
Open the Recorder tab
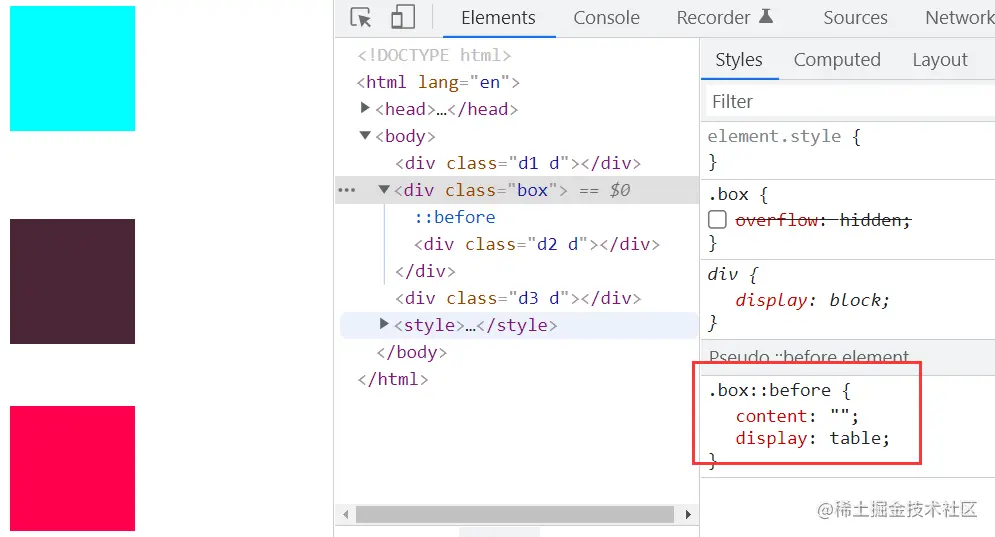tap(713, 18)
